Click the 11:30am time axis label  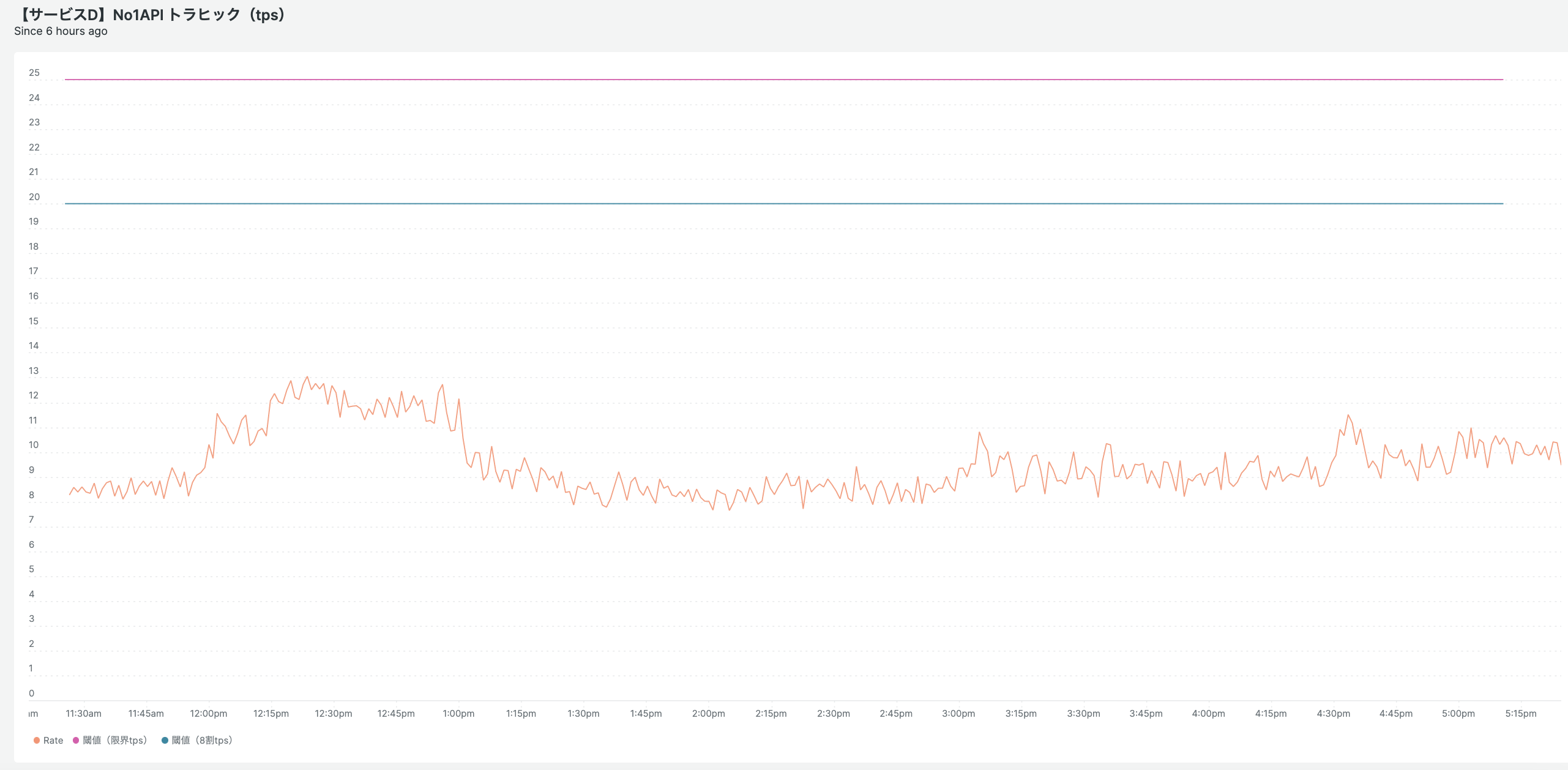tap(84, 713)
